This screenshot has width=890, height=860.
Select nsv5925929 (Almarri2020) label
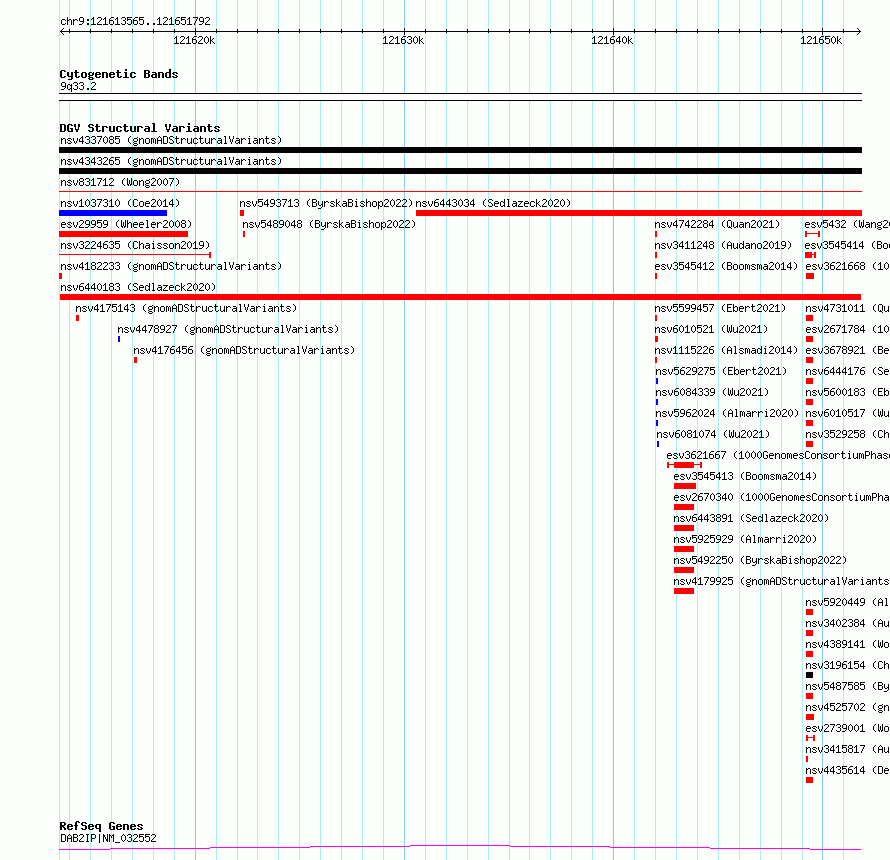pyautogui.click(x=745, y=539)
